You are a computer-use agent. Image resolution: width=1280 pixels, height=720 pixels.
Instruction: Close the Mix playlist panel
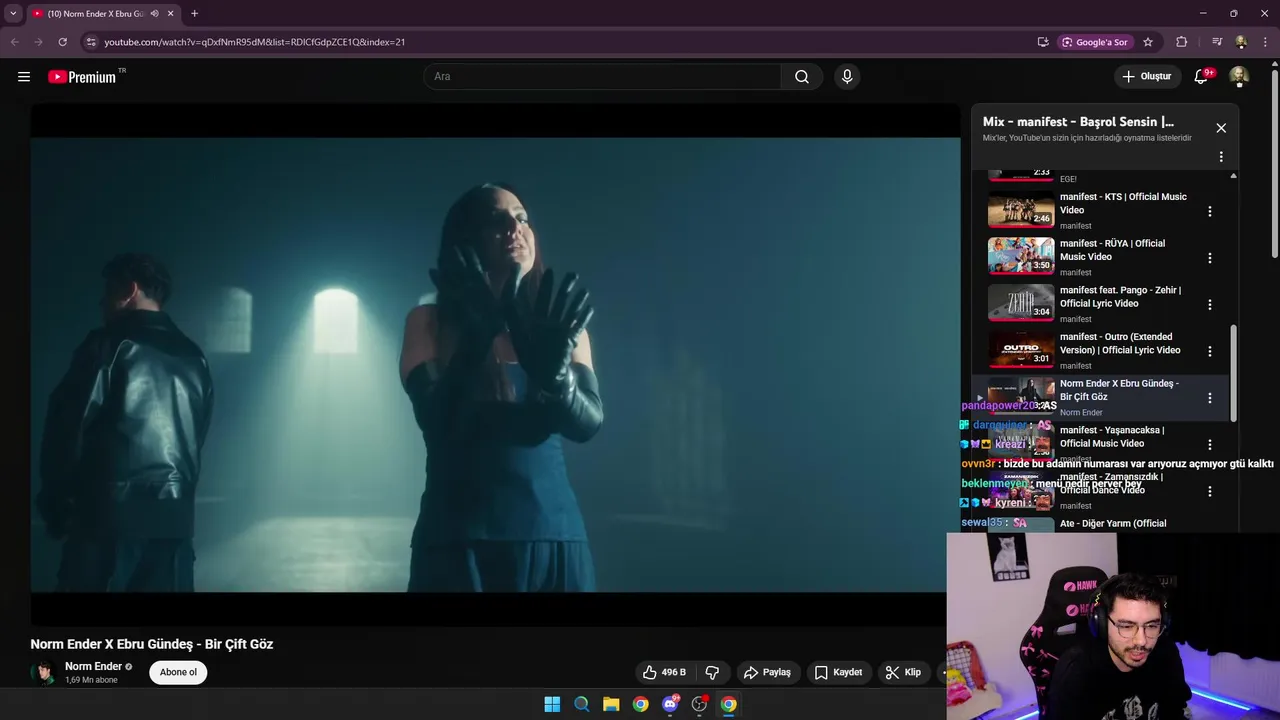click(x=1221, y=128)
